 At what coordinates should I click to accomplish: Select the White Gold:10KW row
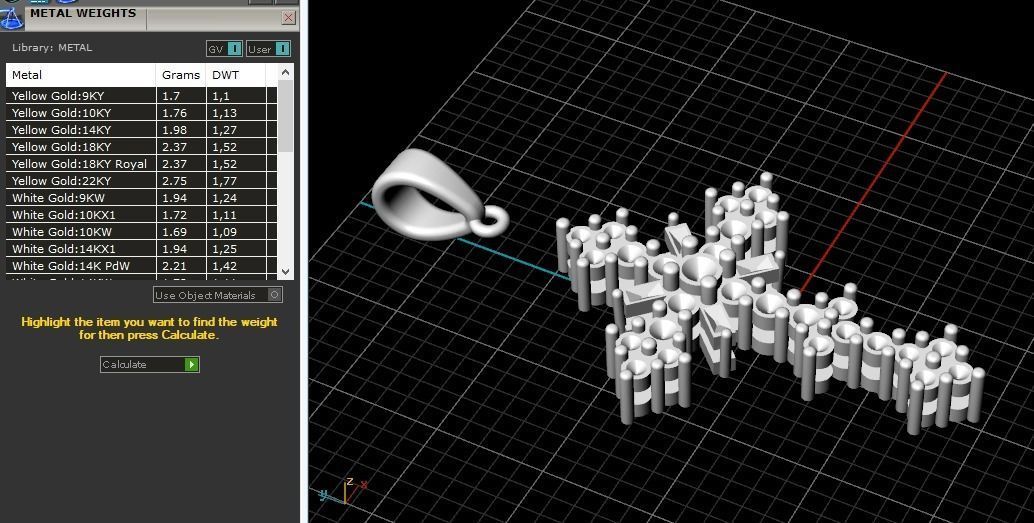pos(142,232)
